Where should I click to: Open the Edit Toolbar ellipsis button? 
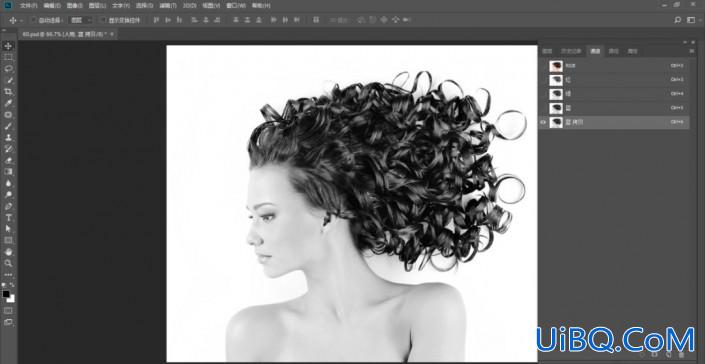pyautogui.click(x=9, y=275)
